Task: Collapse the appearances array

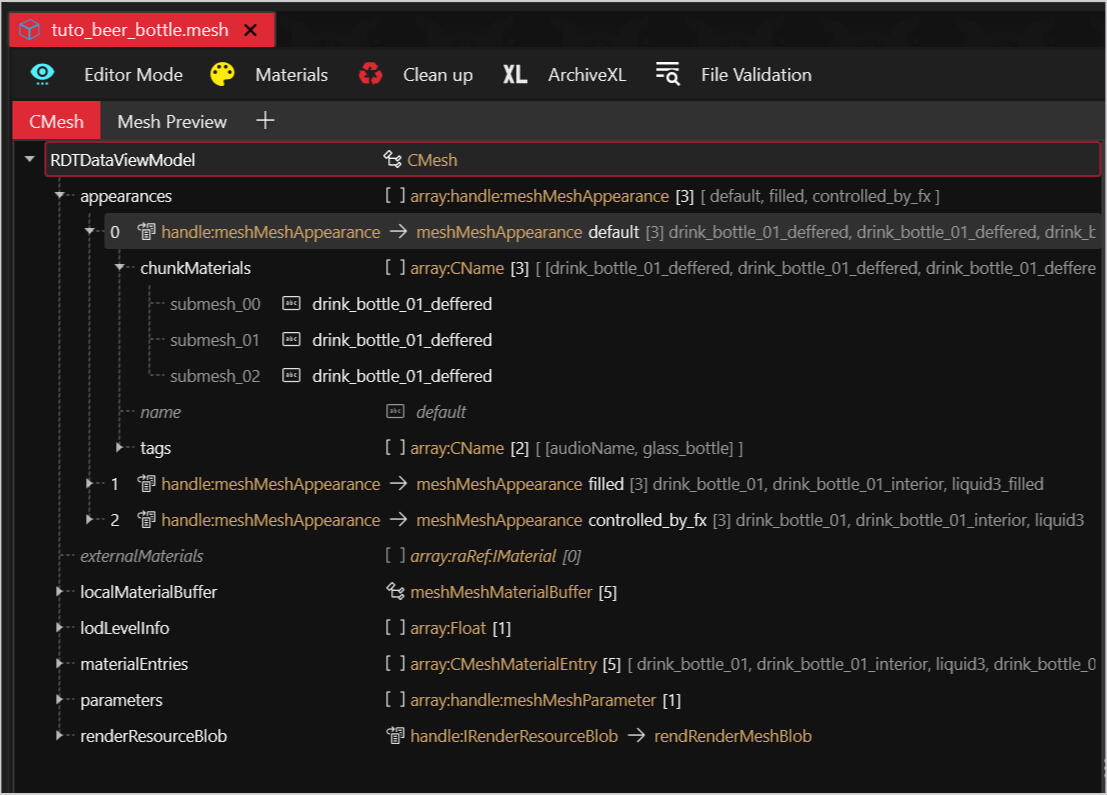Action: 60,196
